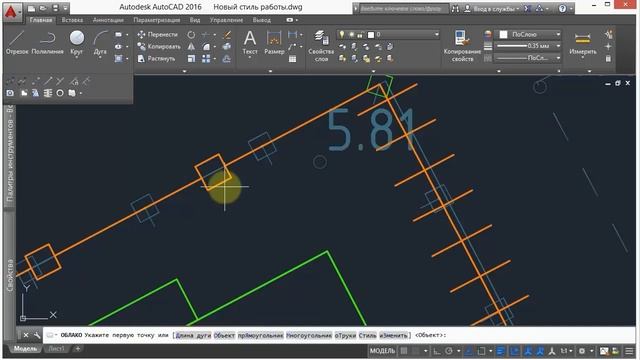Click the scale tool icon

[x=191, y=59]
